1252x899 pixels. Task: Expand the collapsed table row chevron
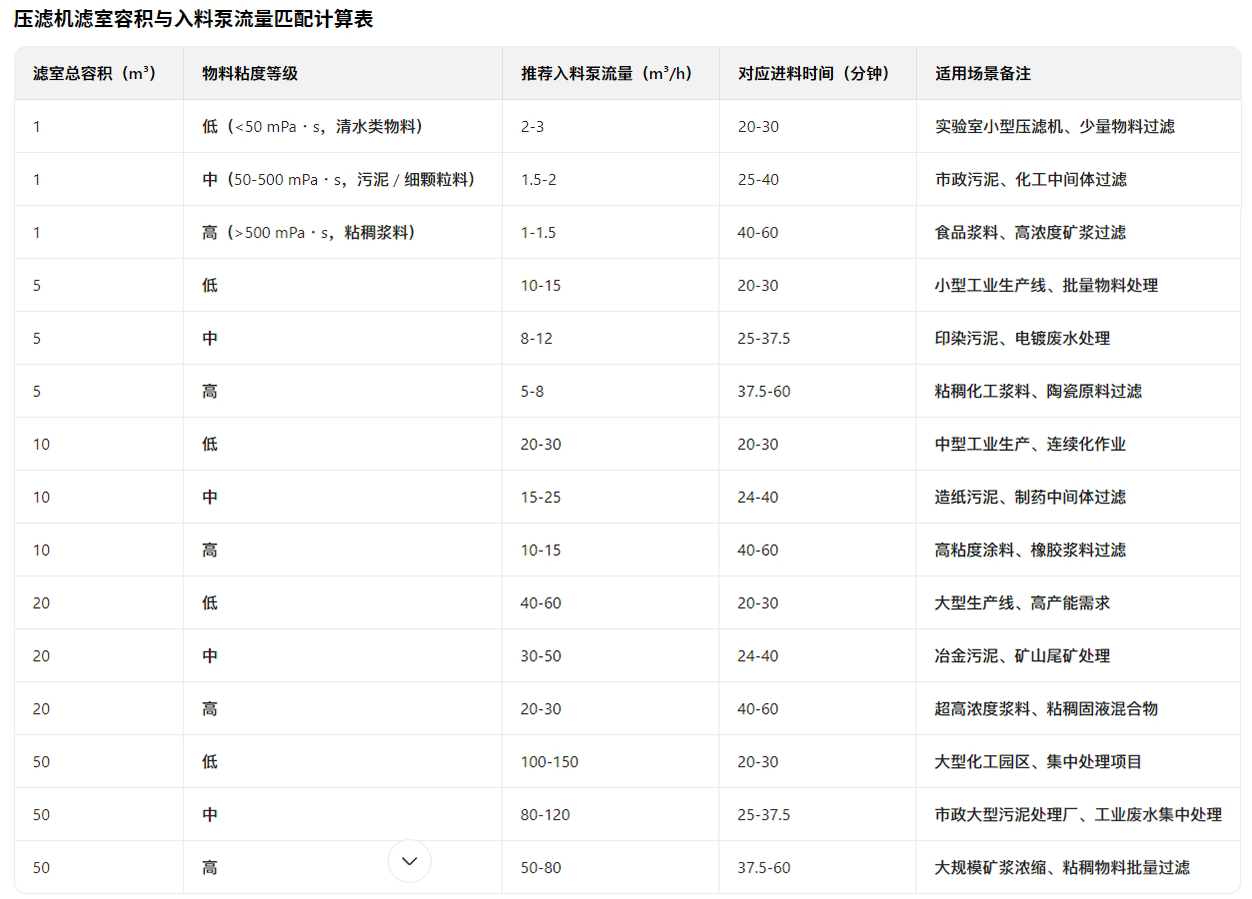(x=409, y=860)
